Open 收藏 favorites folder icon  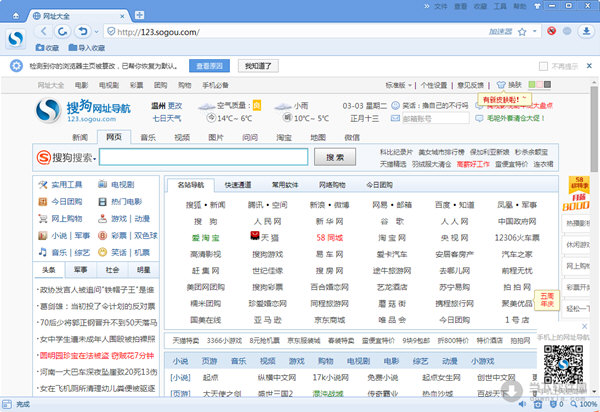tap(47, 48)
